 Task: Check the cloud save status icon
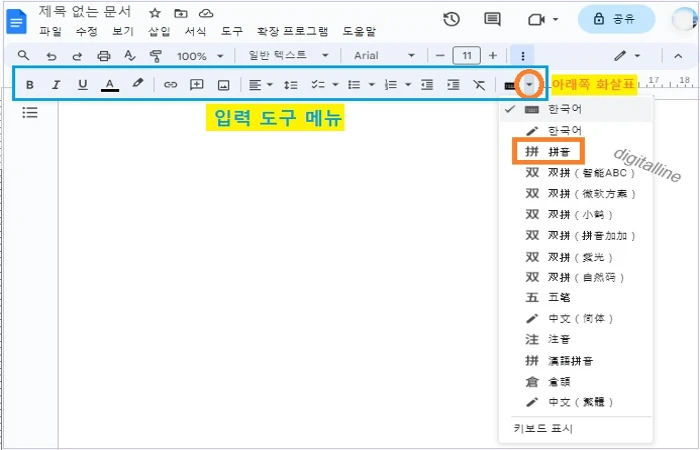(206, 13)
